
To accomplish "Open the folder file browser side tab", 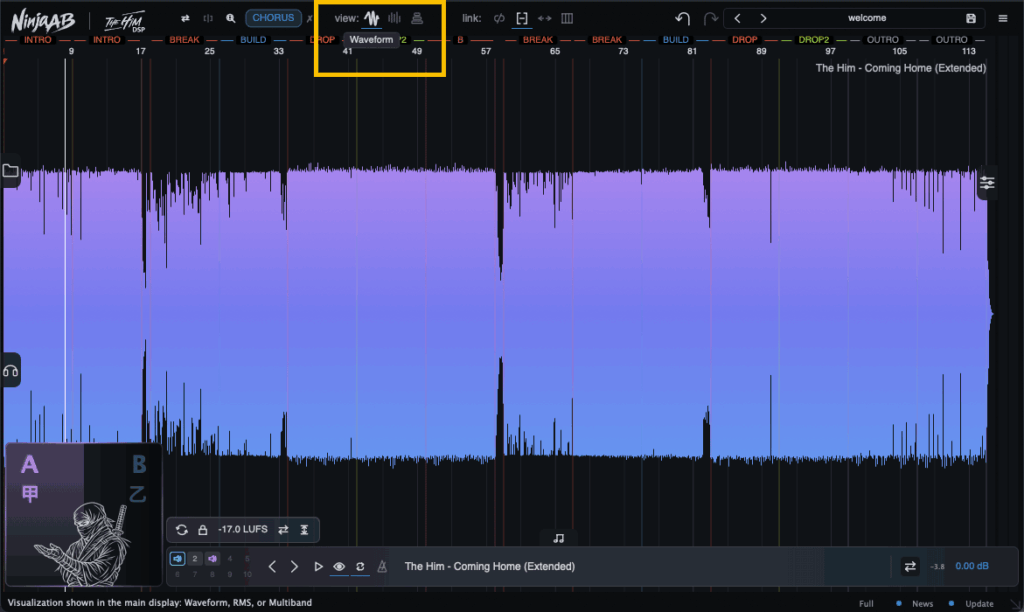I will click(x=10, y=171).
